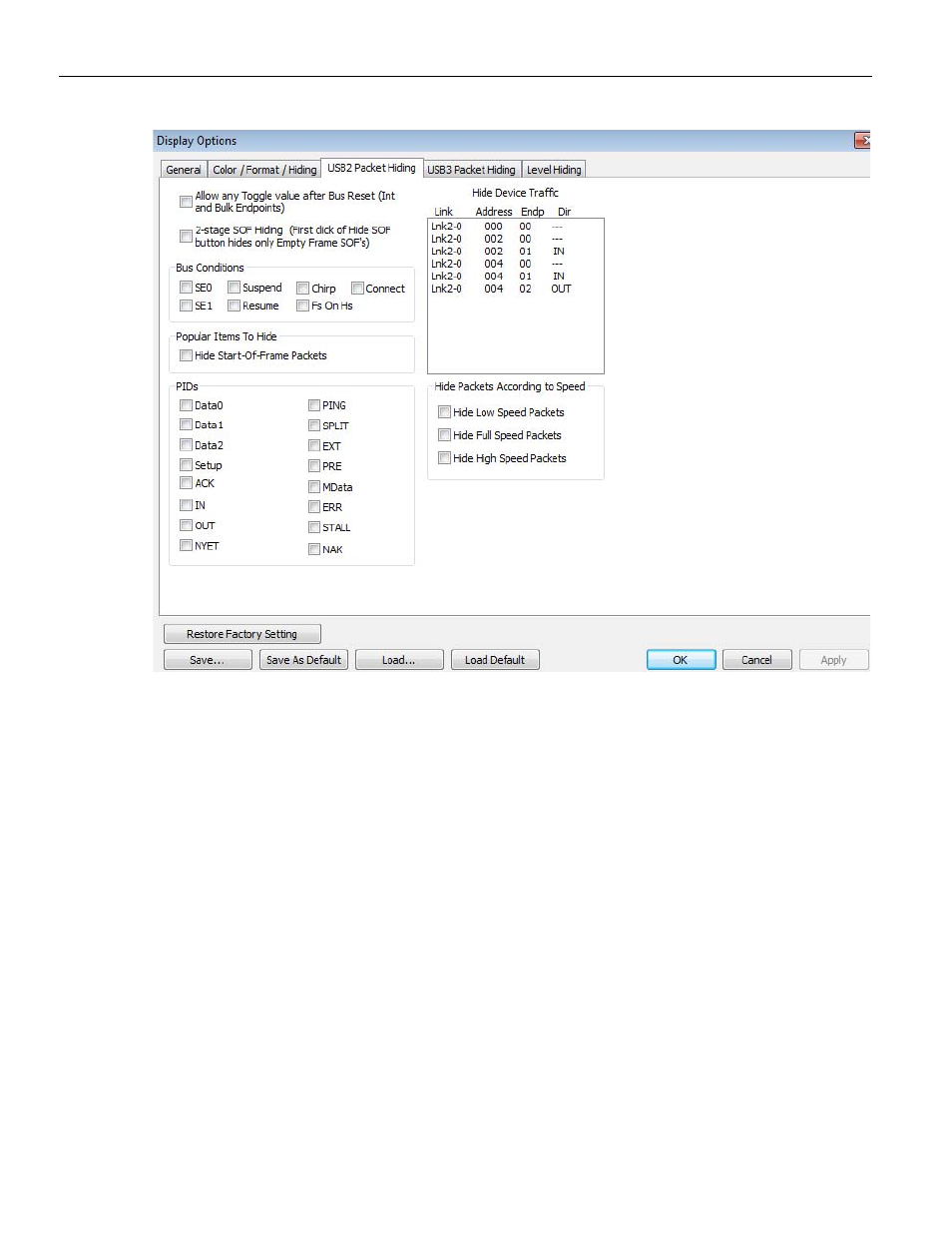Viewport: 952px width, 1233px height.
Task: Tick the Suspend checkbox
Action: coord(234,288)
